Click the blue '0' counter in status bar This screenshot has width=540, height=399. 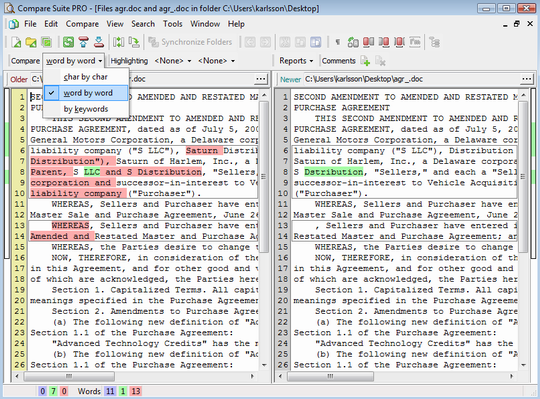42,391
